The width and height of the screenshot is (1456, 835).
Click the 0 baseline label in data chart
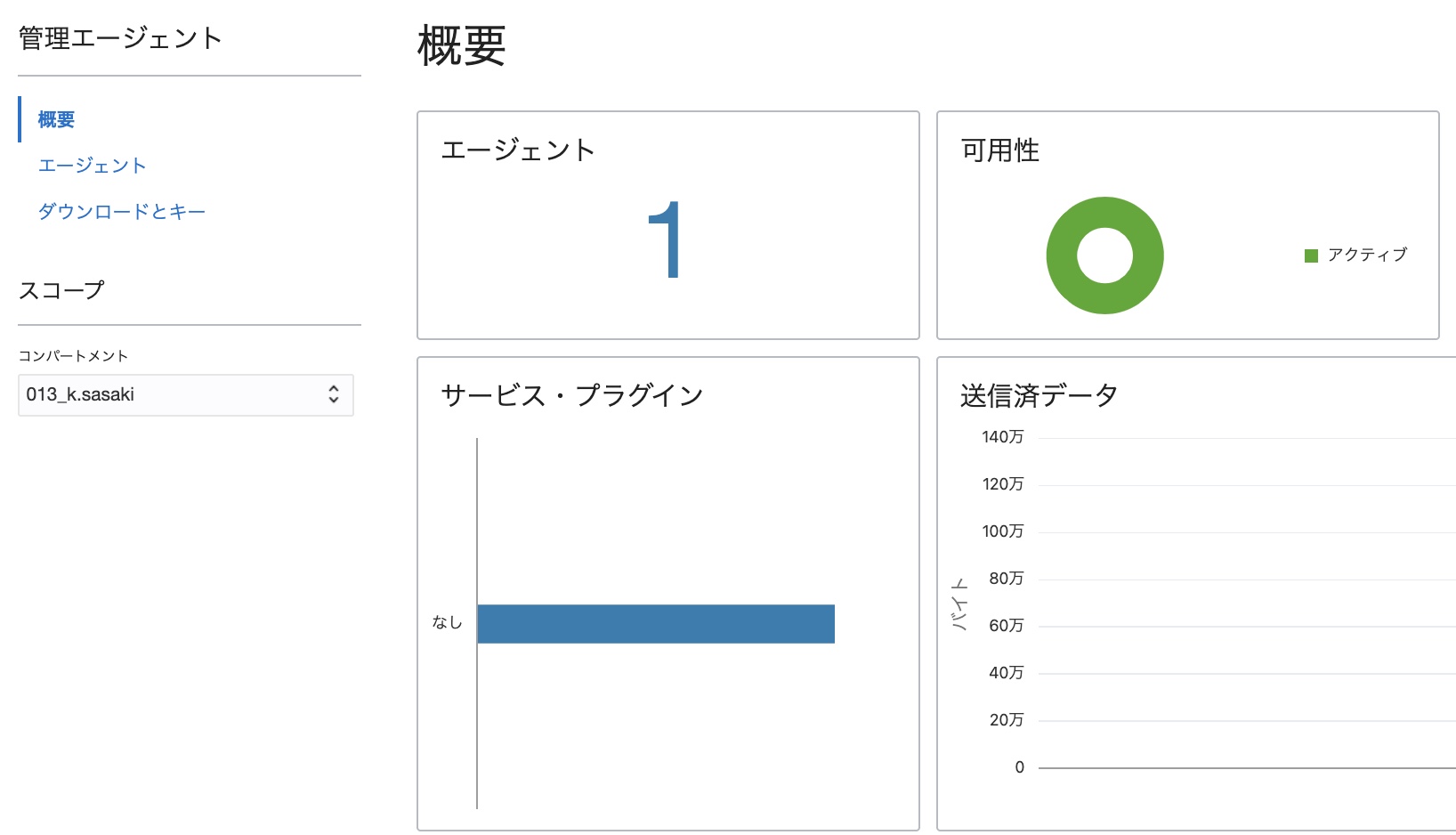(x=1019, y=767)
